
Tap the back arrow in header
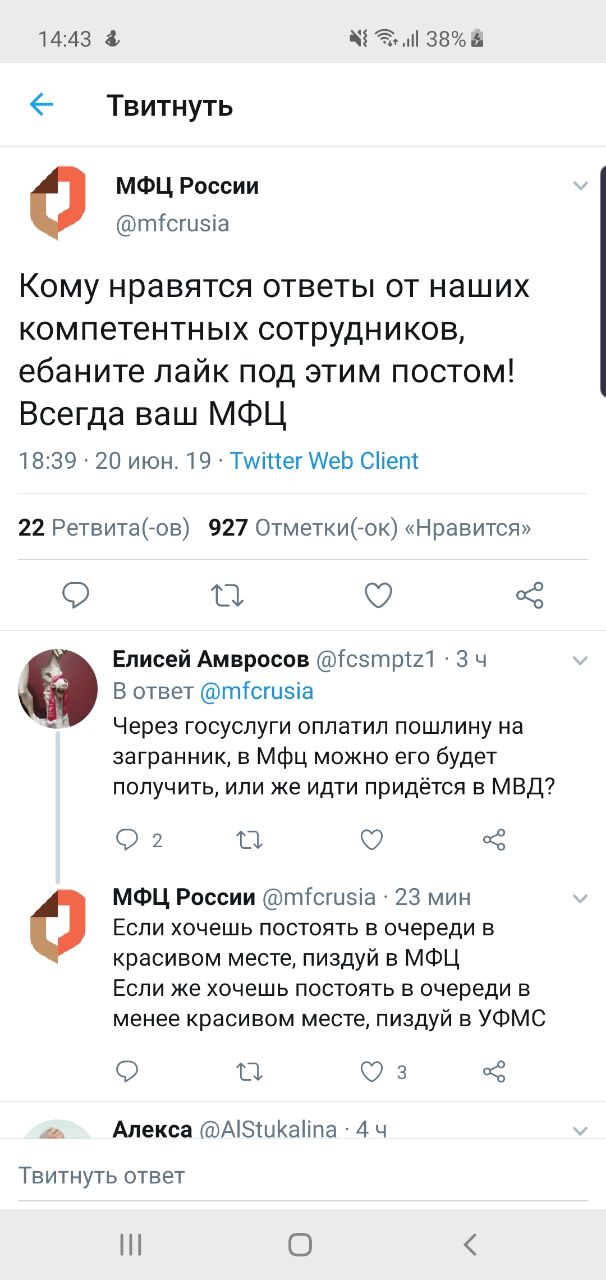[x=41, y=104]
